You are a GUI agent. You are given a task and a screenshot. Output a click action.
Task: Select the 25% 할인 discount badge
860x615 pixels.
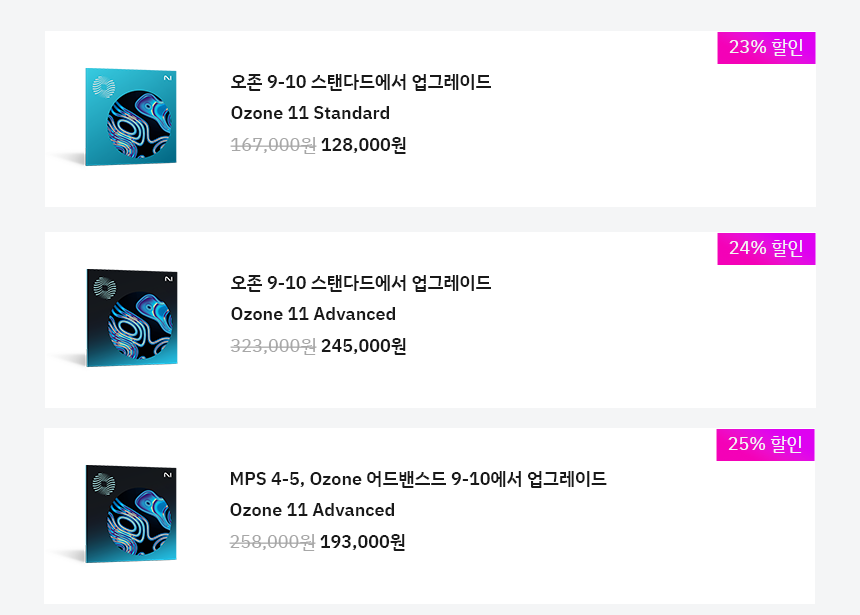click(765, 444)
